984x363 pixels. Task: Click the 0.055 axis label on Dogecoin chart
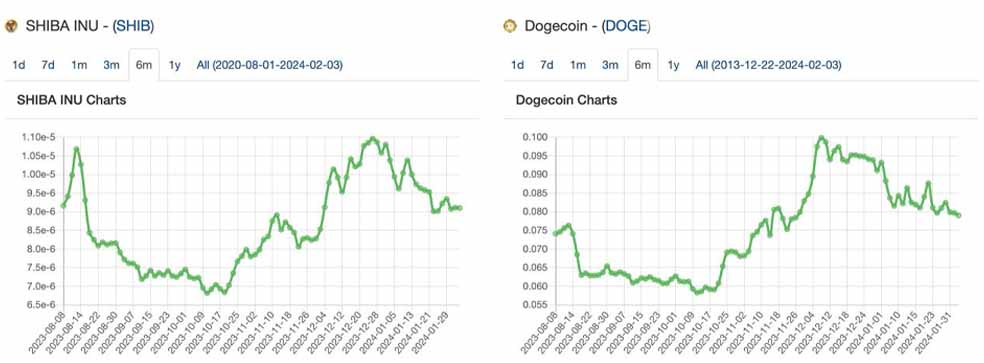pos(534,305)
